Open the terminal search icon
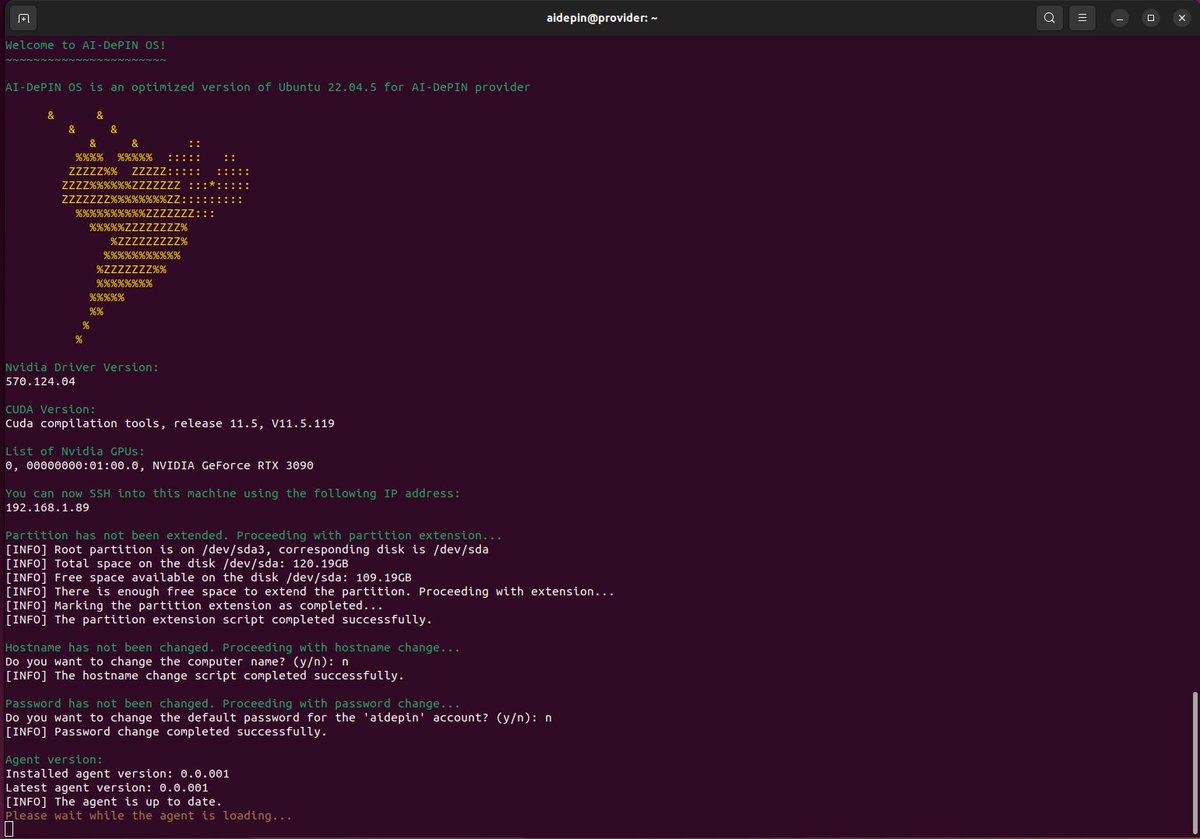This screenshot has height=839, width=1200. tap(1048, 17)
